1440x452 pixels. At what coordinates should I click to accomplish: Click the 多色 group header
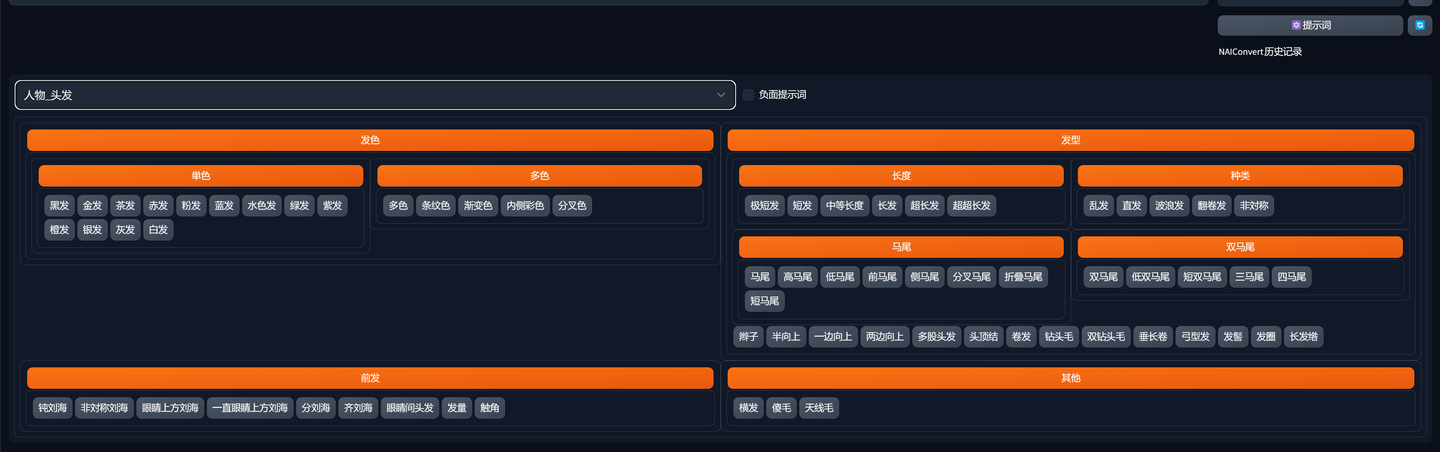click(x=540, y=176)
